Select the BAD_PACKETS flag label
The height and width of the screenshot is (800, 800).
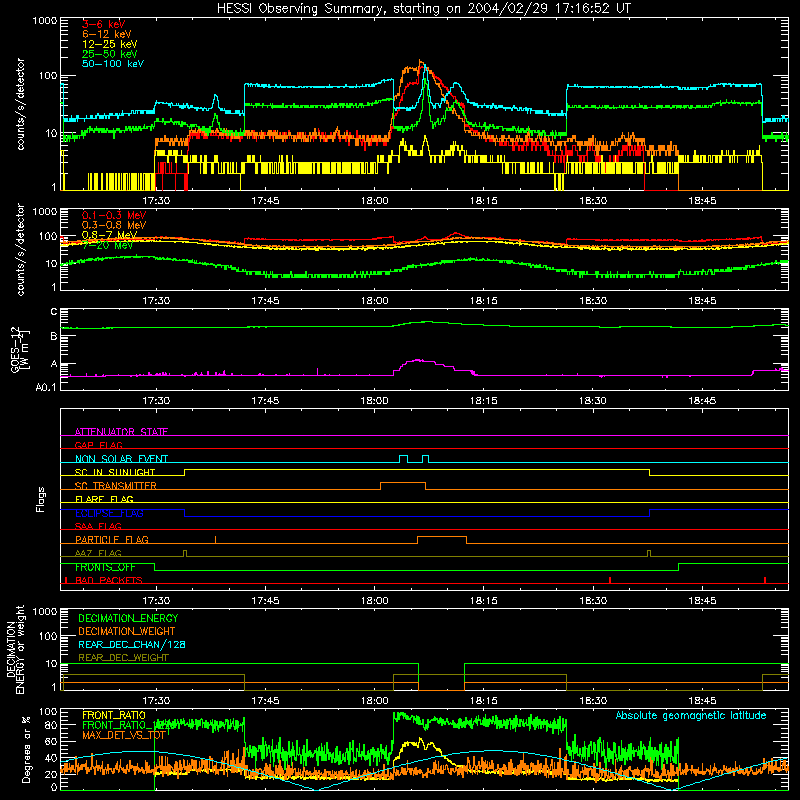[x=109, y=580]
